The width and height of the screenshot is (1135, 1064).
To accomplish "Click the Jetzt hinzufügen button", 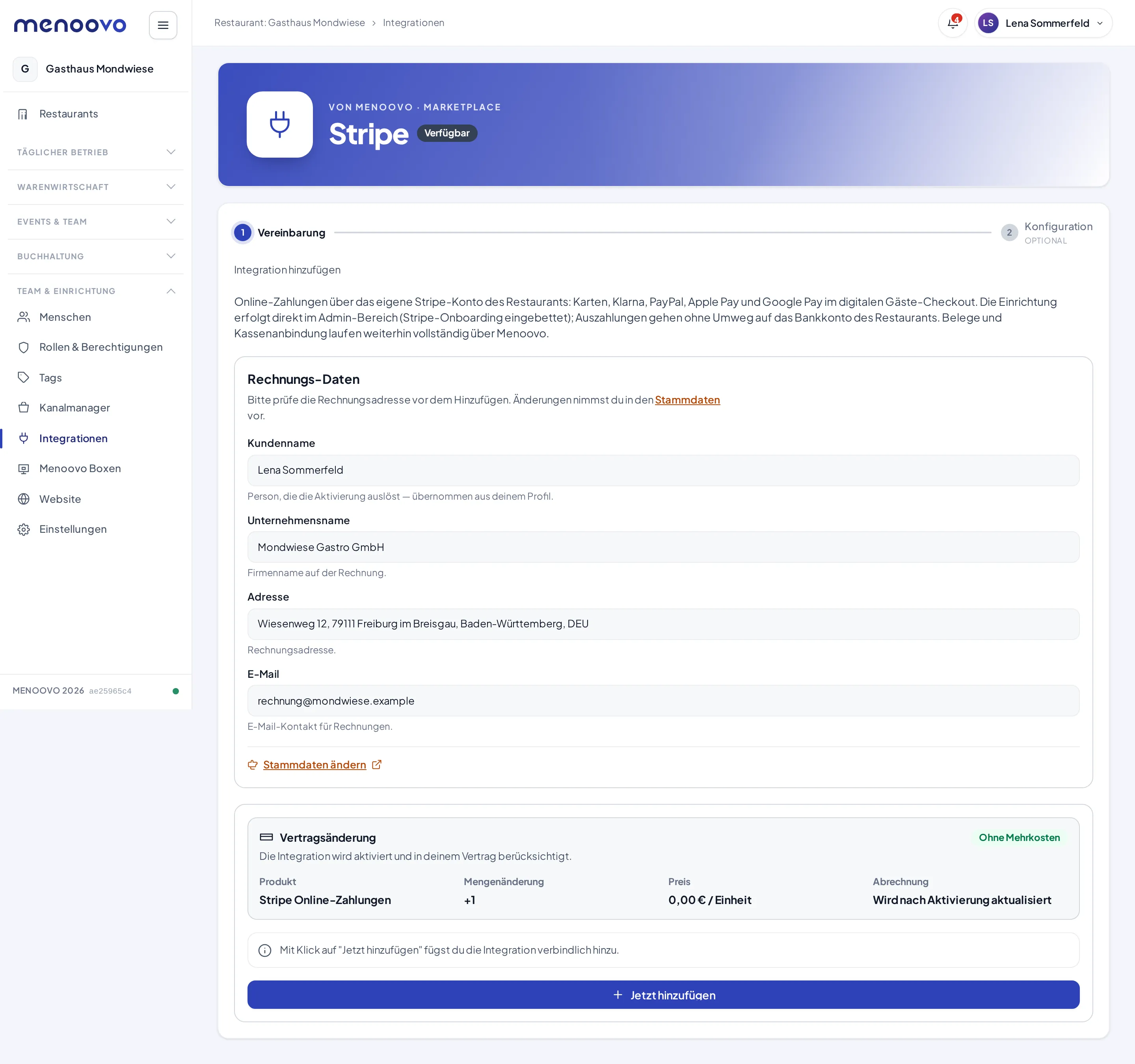I will coord(663,995).
